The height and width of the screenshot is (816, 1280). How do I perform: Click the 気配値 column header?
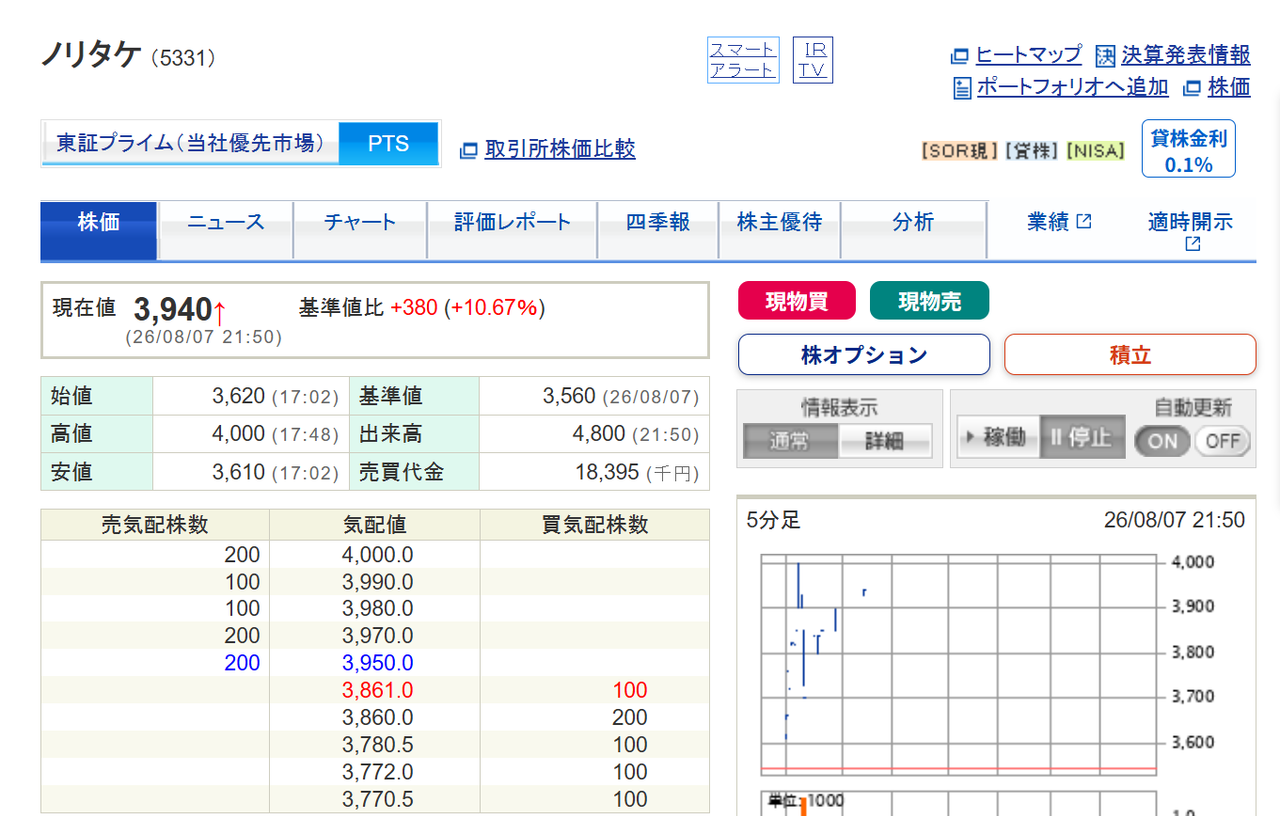click(x=375, y=525)
